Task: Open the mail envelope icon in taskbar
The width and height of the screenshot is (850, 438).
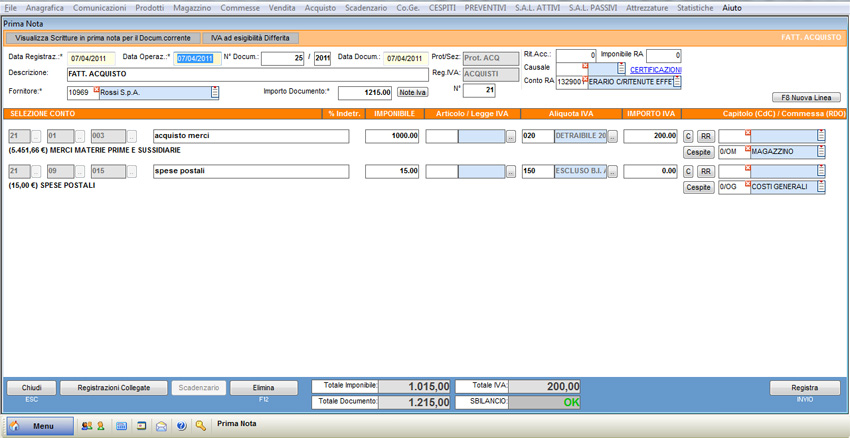Action: pyautogui.click(x=161, y=425)
